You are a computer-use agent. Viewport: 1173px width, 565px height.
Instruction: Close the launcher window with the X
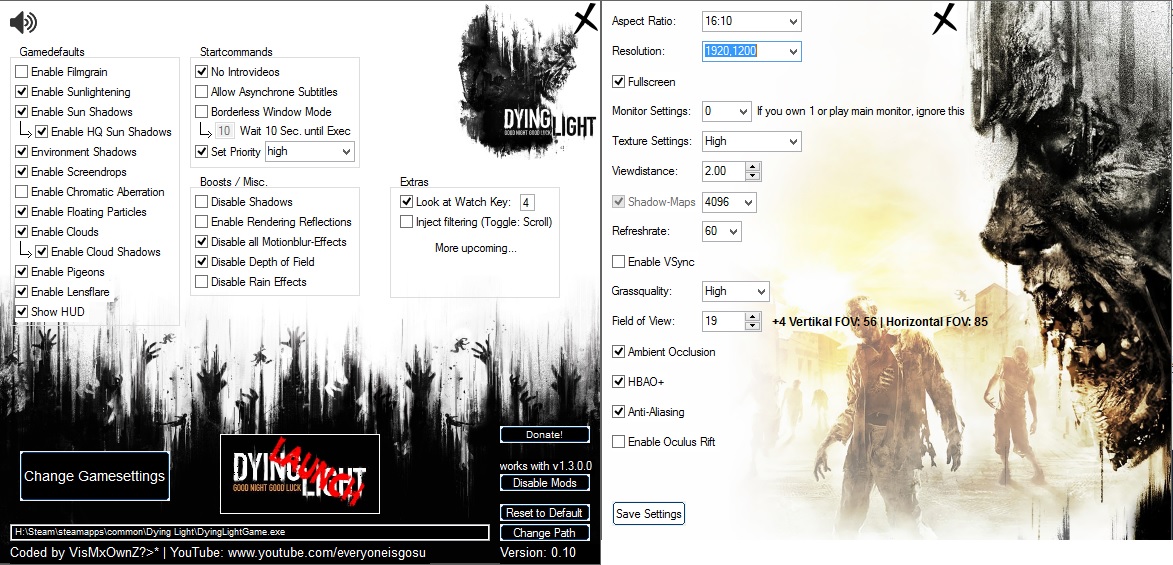[586, 19]
